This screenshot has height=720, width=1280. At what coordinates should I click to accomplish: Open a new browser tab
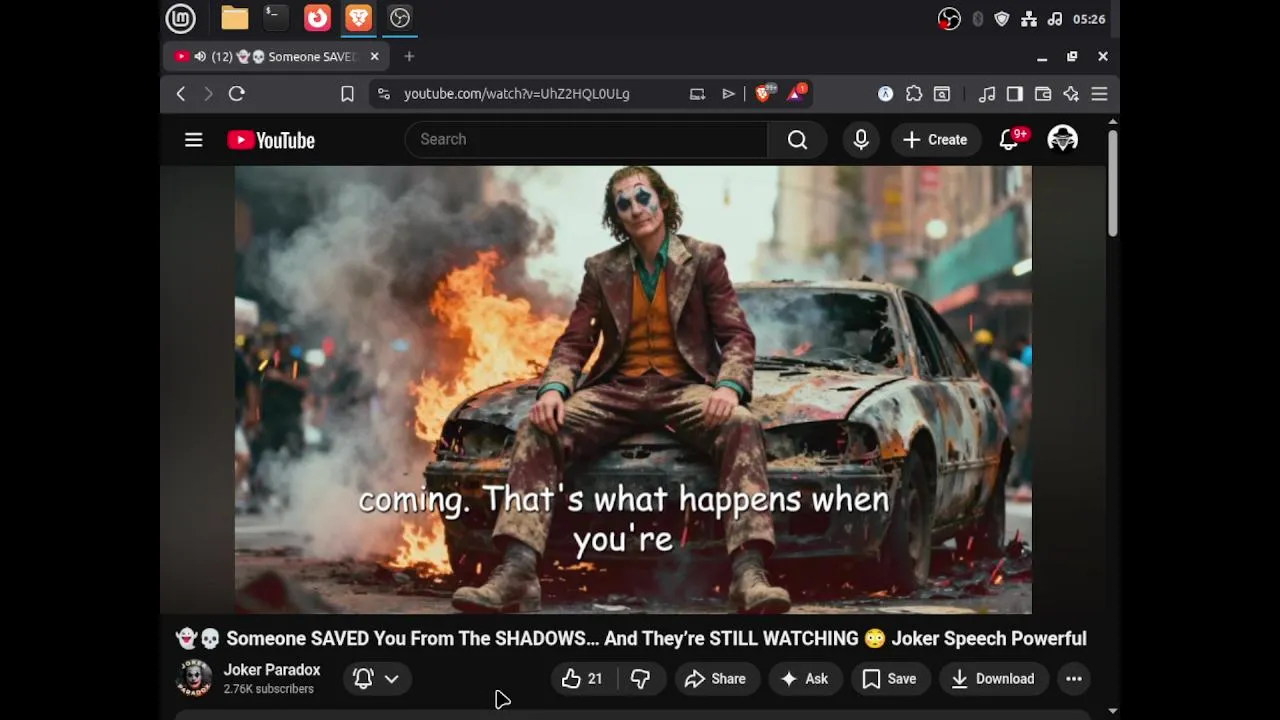pos(409,57)
